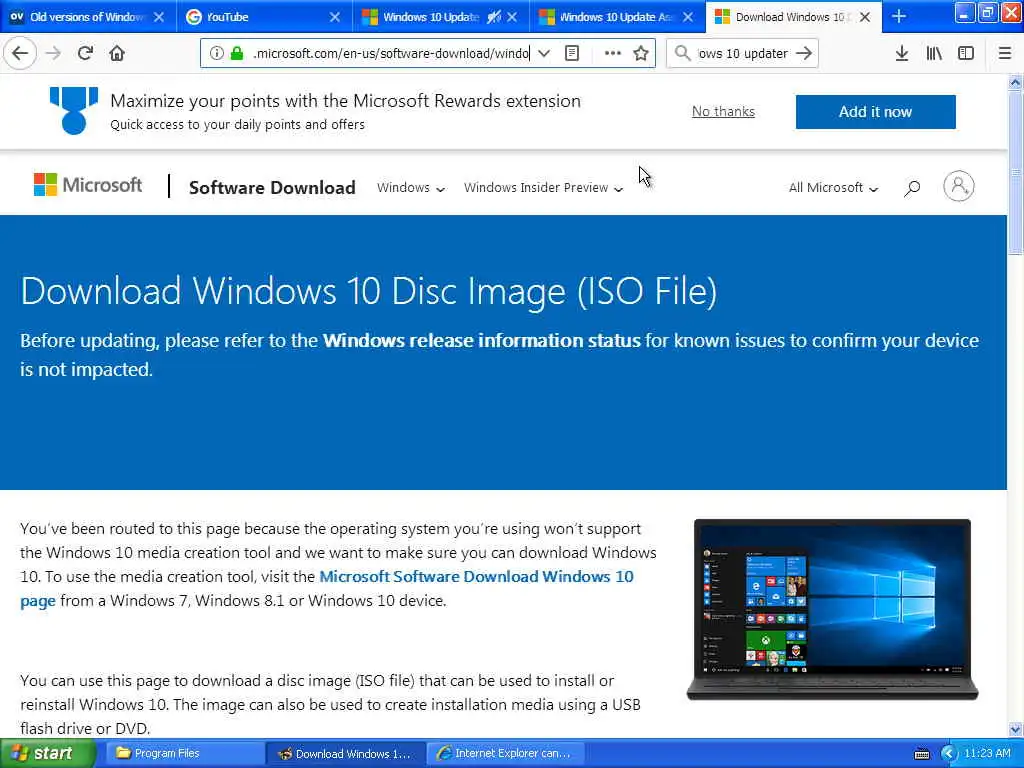Click the search box text field
Viewport: 1024px width, 768px height.
(743, 53)
